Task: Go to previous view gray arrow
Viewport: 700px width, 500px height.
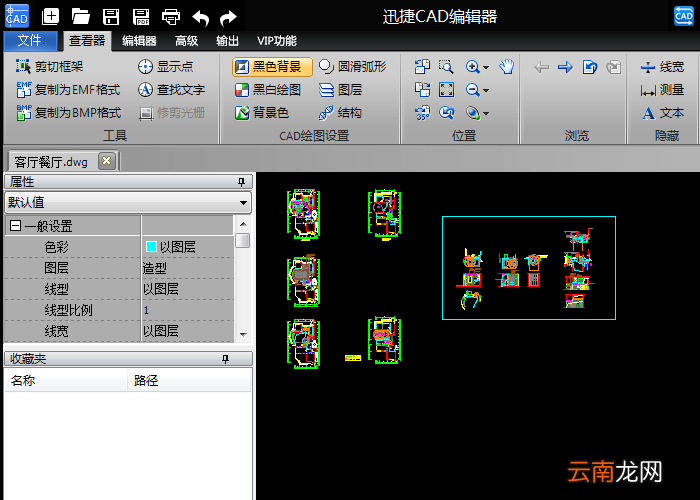Action: 542,67
